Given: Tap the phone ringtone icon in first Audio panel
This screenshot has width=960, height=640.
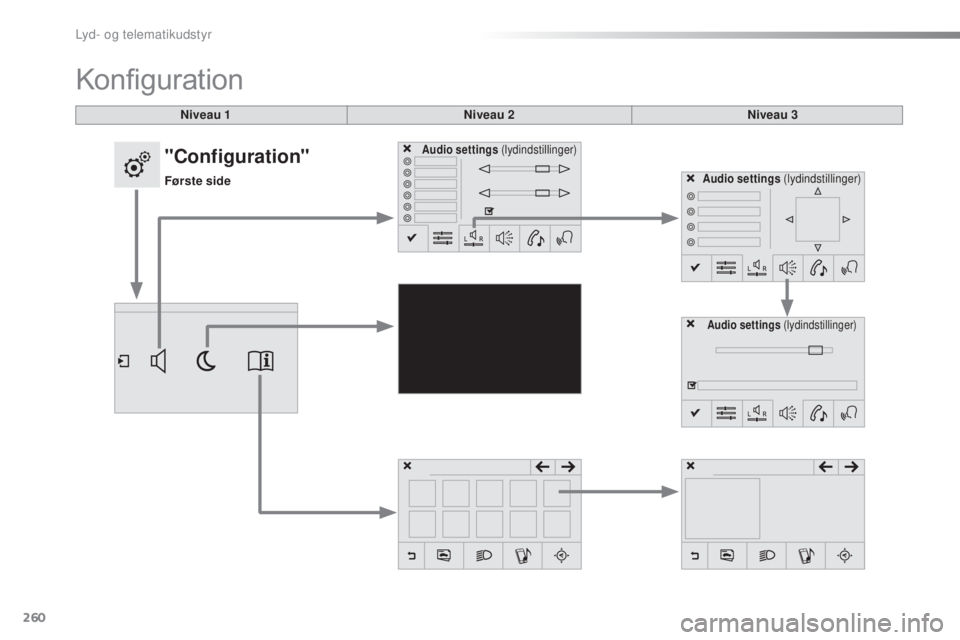Looking at the screenshot, I should (536, 238).
